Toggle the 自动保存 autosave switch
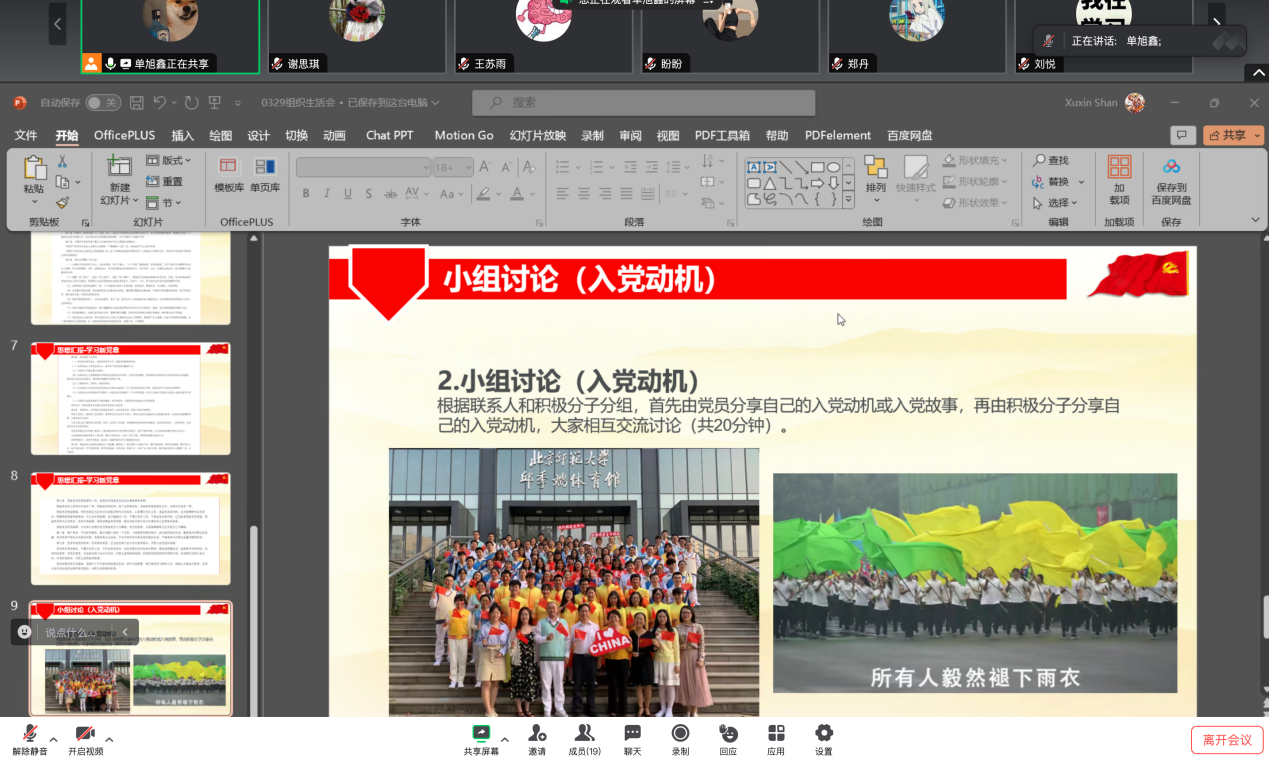Screen dimensions: 1269x763 [x=102, y=103]
